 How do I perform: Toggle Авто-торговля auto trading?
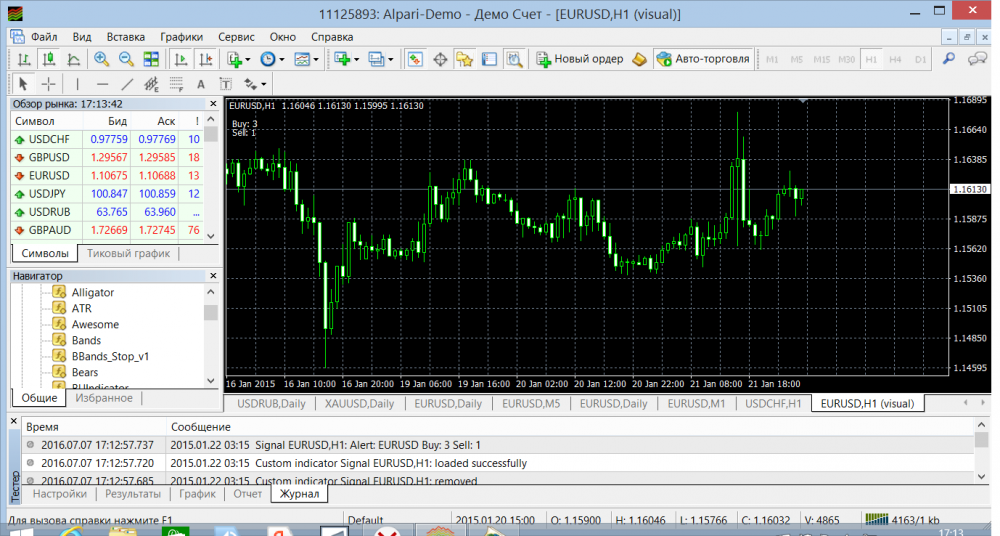coord(703,59)
